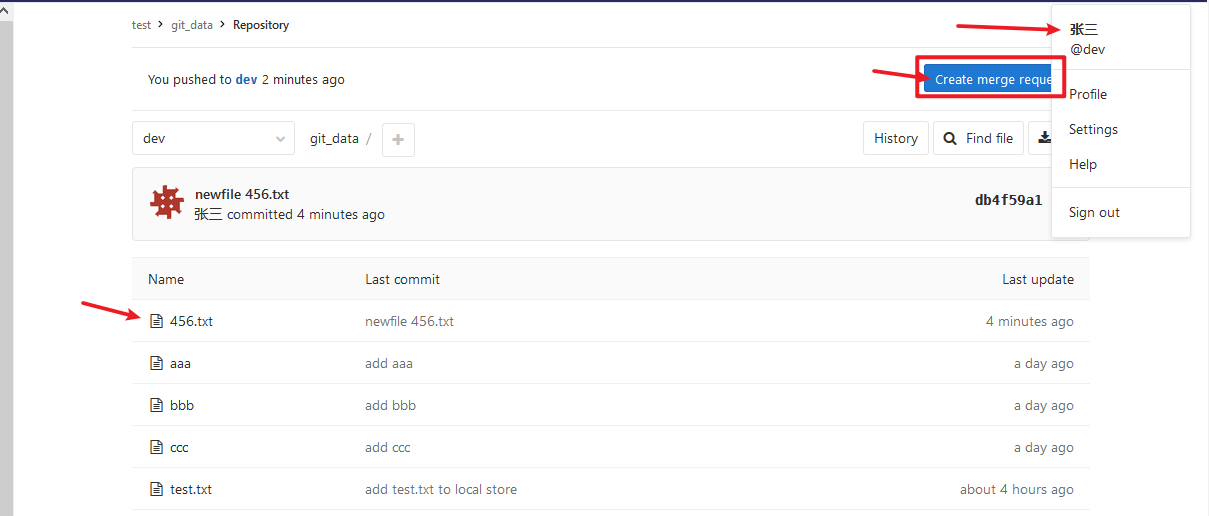1209x516 pixels.
Task: Select Help in the user menu
Action: [x=1083, y=164]
